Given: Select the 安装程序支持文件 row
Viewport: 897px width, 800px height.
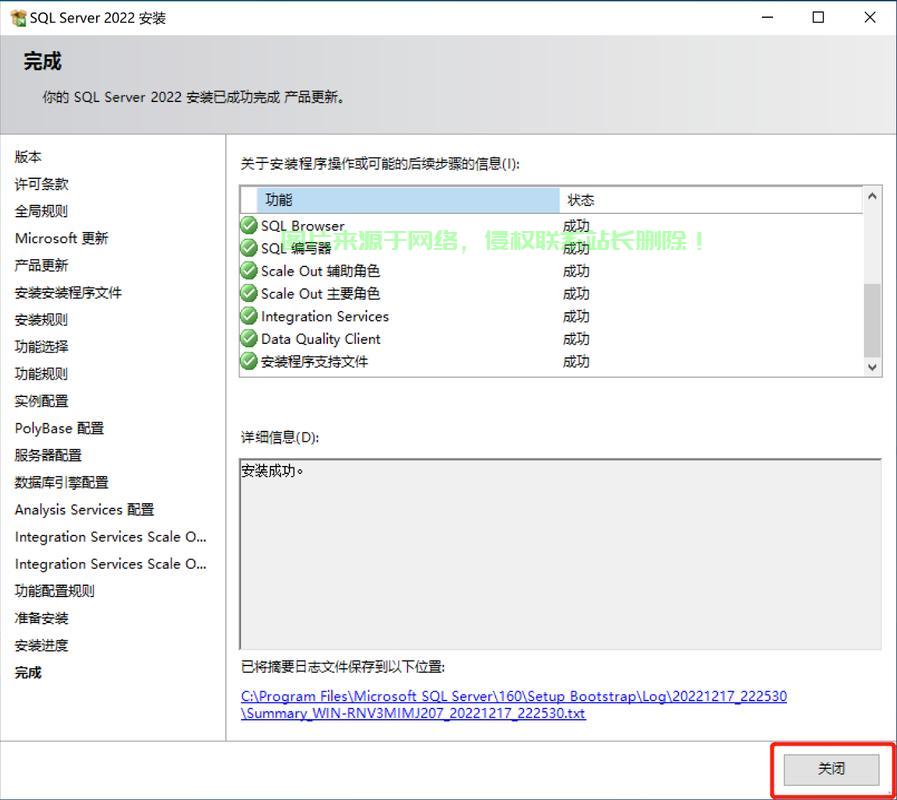Looking at the screenshot, I should (x=551, y=361).
